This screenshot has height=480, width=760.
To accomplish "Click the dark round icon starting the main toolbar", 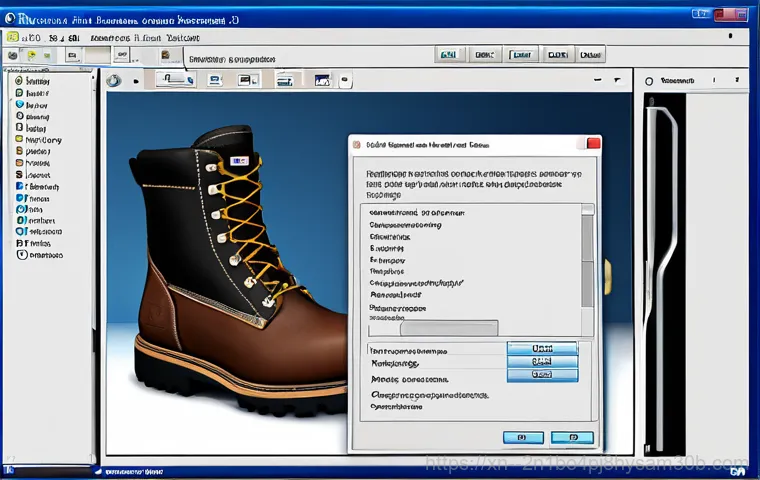I will [x=13, y=55].
